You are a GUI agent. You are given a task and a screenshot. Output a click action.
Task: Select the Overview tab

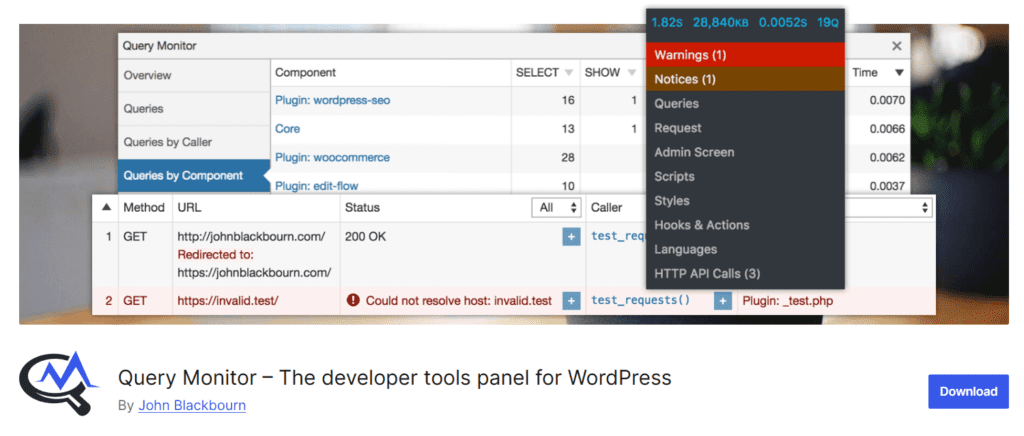[194, 75]
